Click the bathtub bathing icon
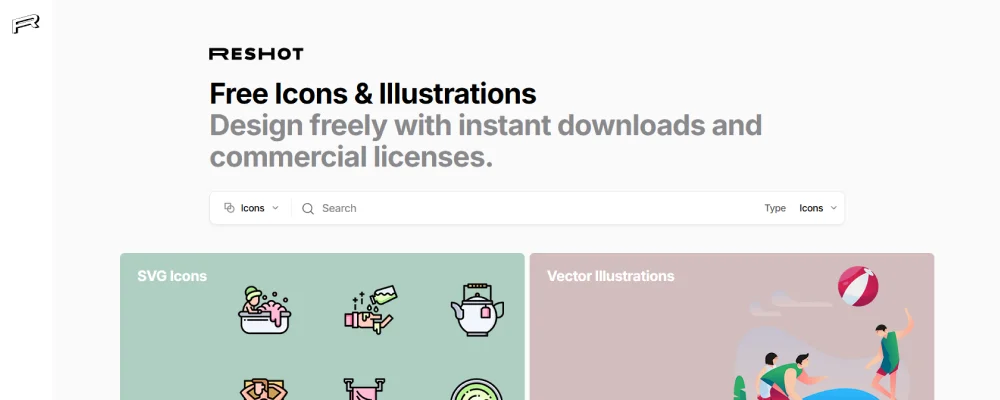 264,310
